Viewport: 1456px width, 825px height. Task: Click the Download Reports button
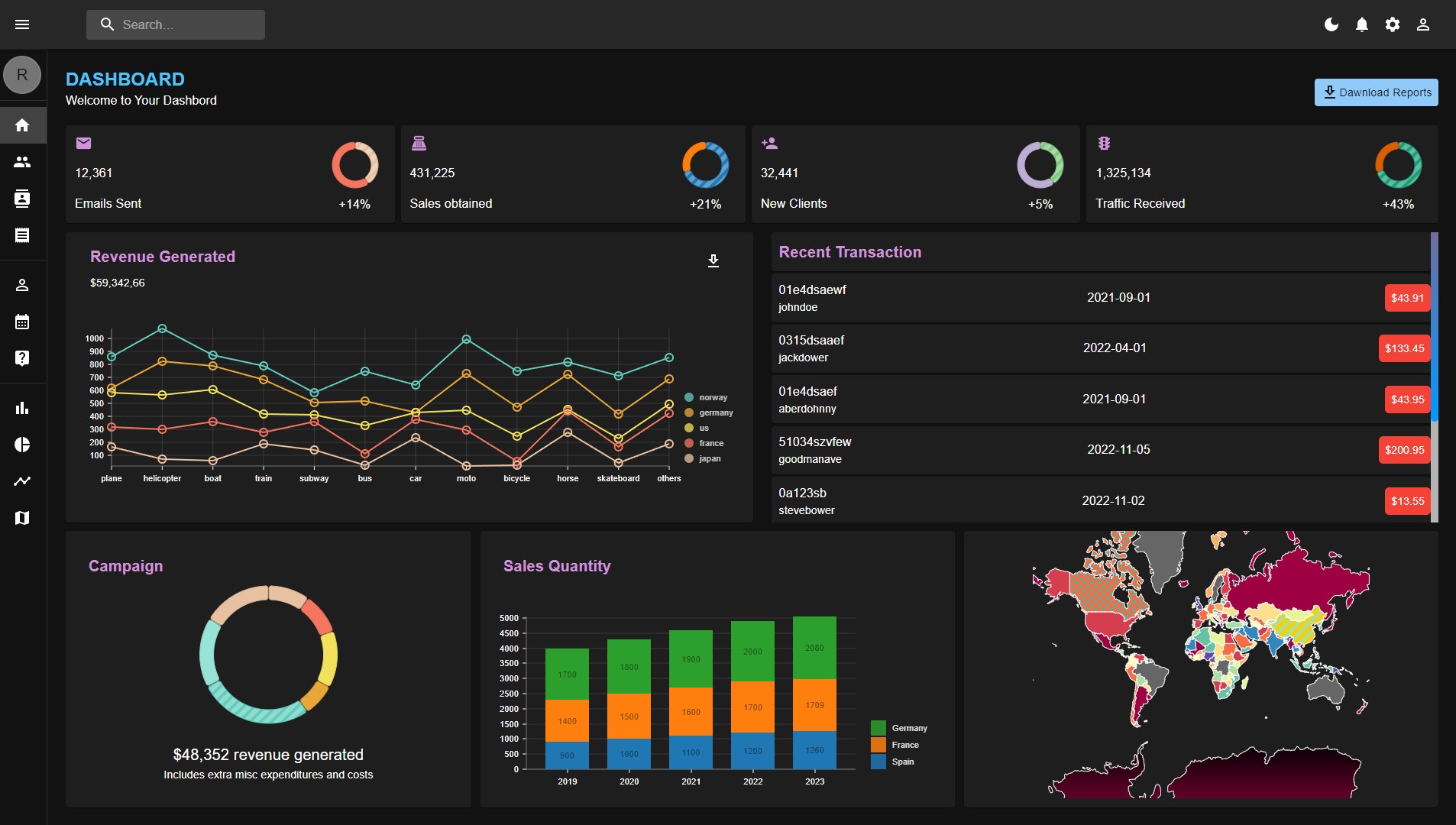(1376, 92)
